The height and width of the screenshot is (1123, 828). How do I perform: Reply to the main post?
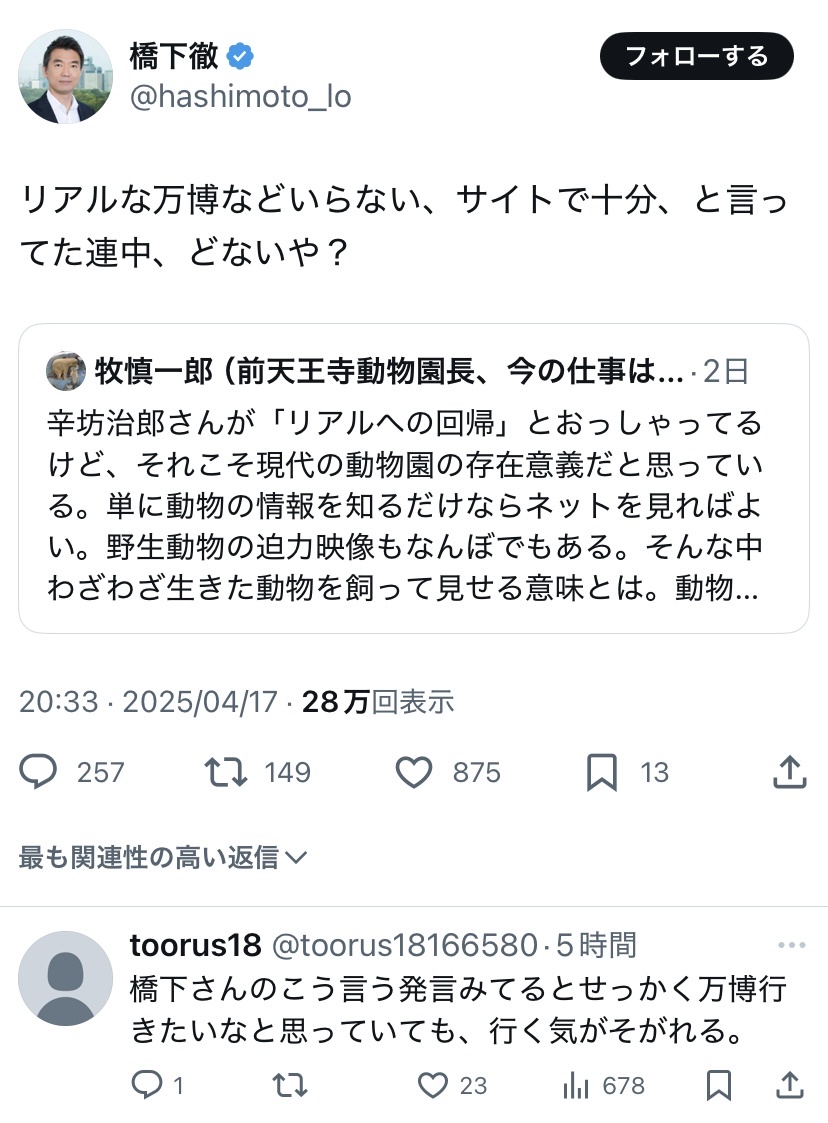pyautogui.click(x=39, y=772)
